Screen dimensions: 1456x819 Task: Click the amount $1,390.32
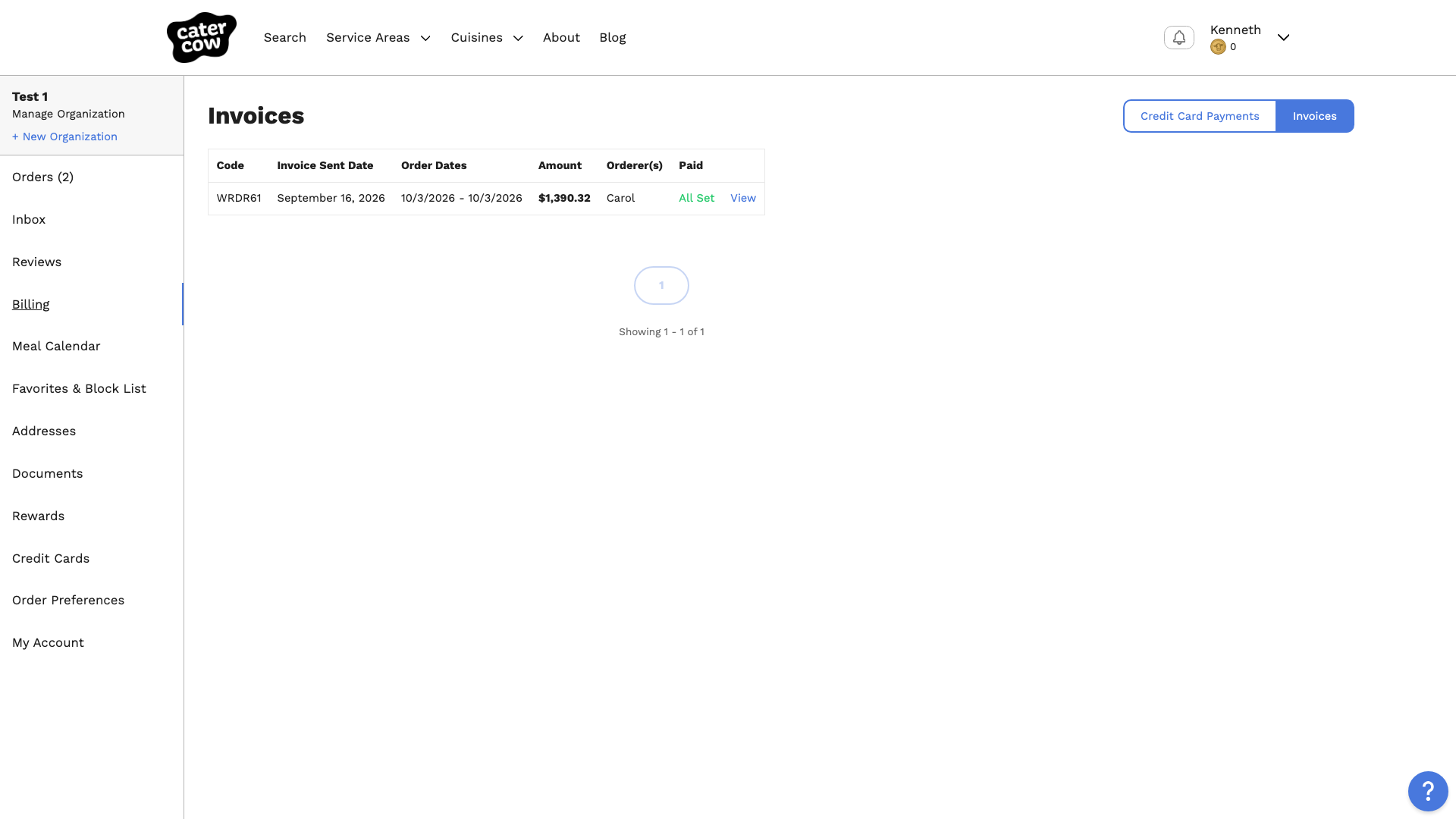click(x=564, y=198)
